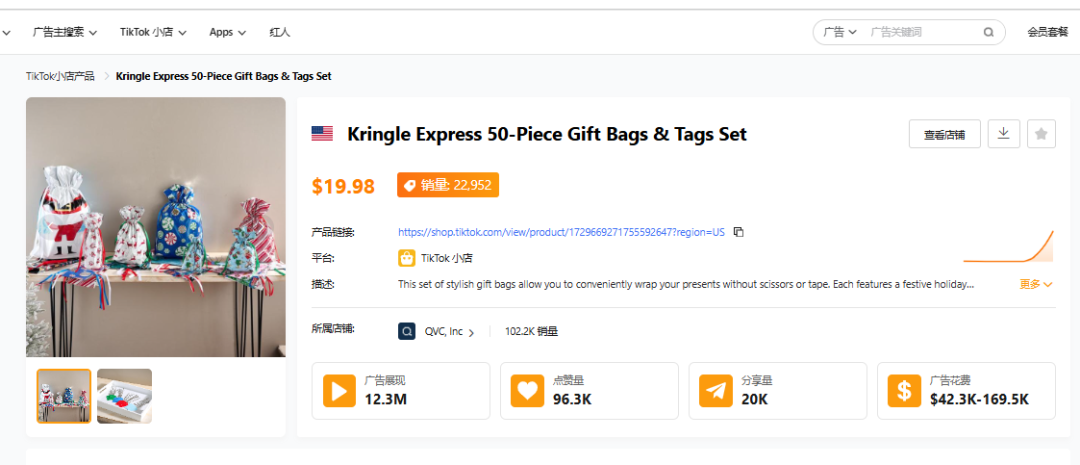1080x465 pixels.
Task: Open the 广告主搜索 dropdown menu
Action: [65, 32]
